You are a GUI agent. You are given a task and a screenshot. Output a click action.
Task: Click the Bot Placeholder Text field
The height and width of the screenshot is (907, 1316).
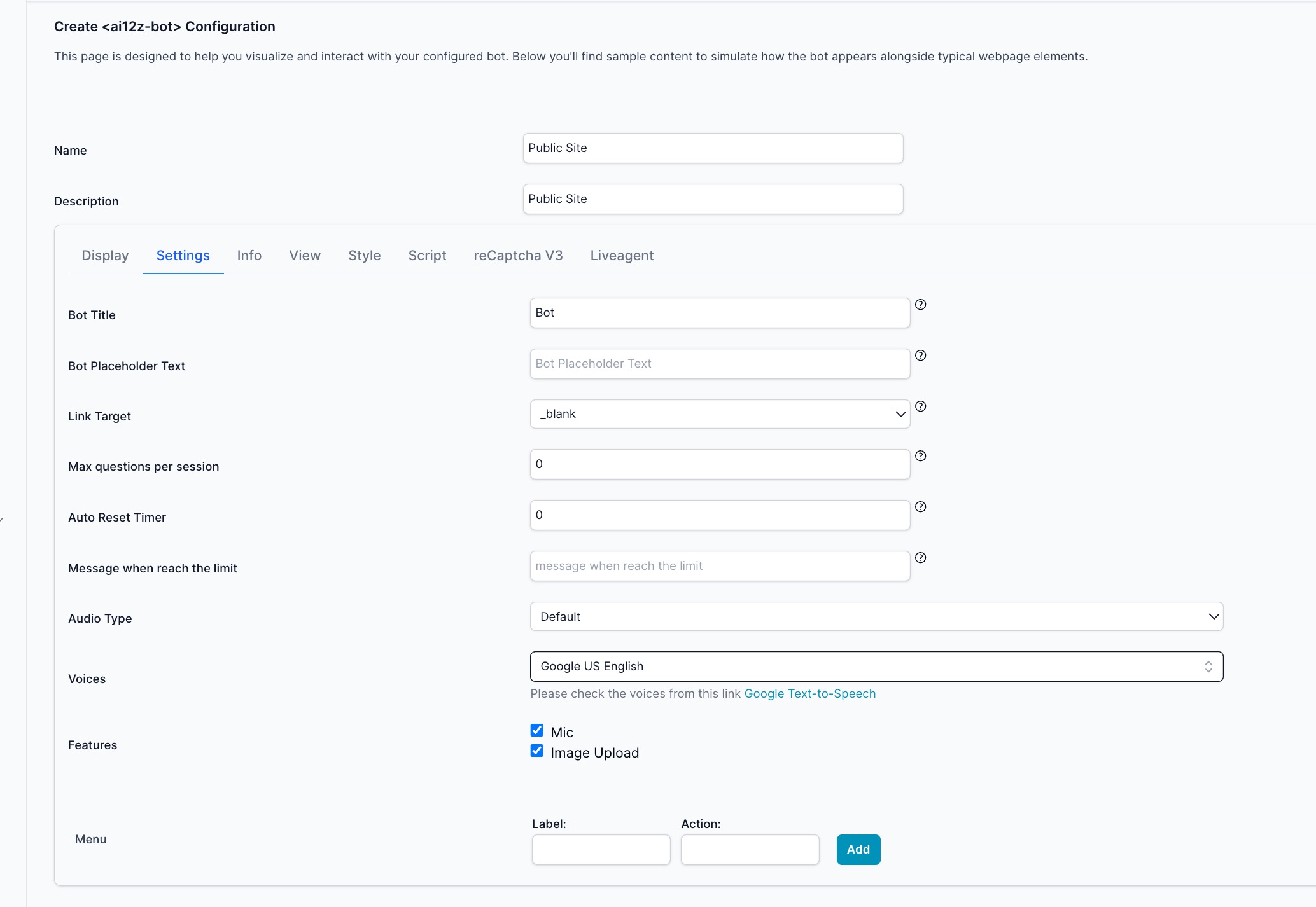pos(720,364)
